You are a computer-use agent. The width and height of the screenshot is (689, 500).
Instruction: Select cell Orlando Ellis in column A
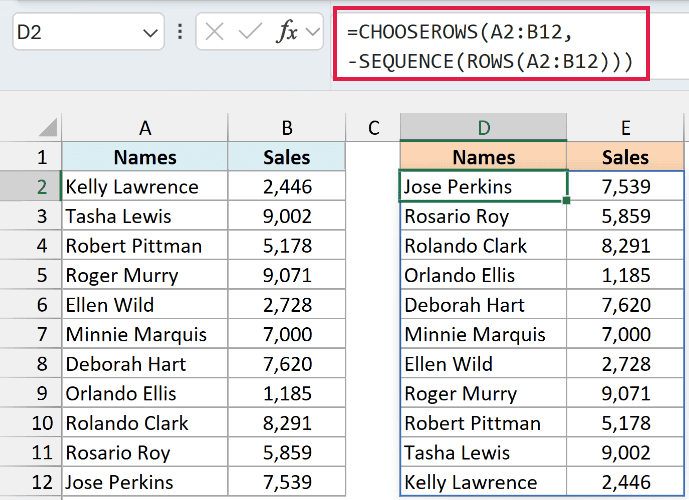tap(145, 393)
